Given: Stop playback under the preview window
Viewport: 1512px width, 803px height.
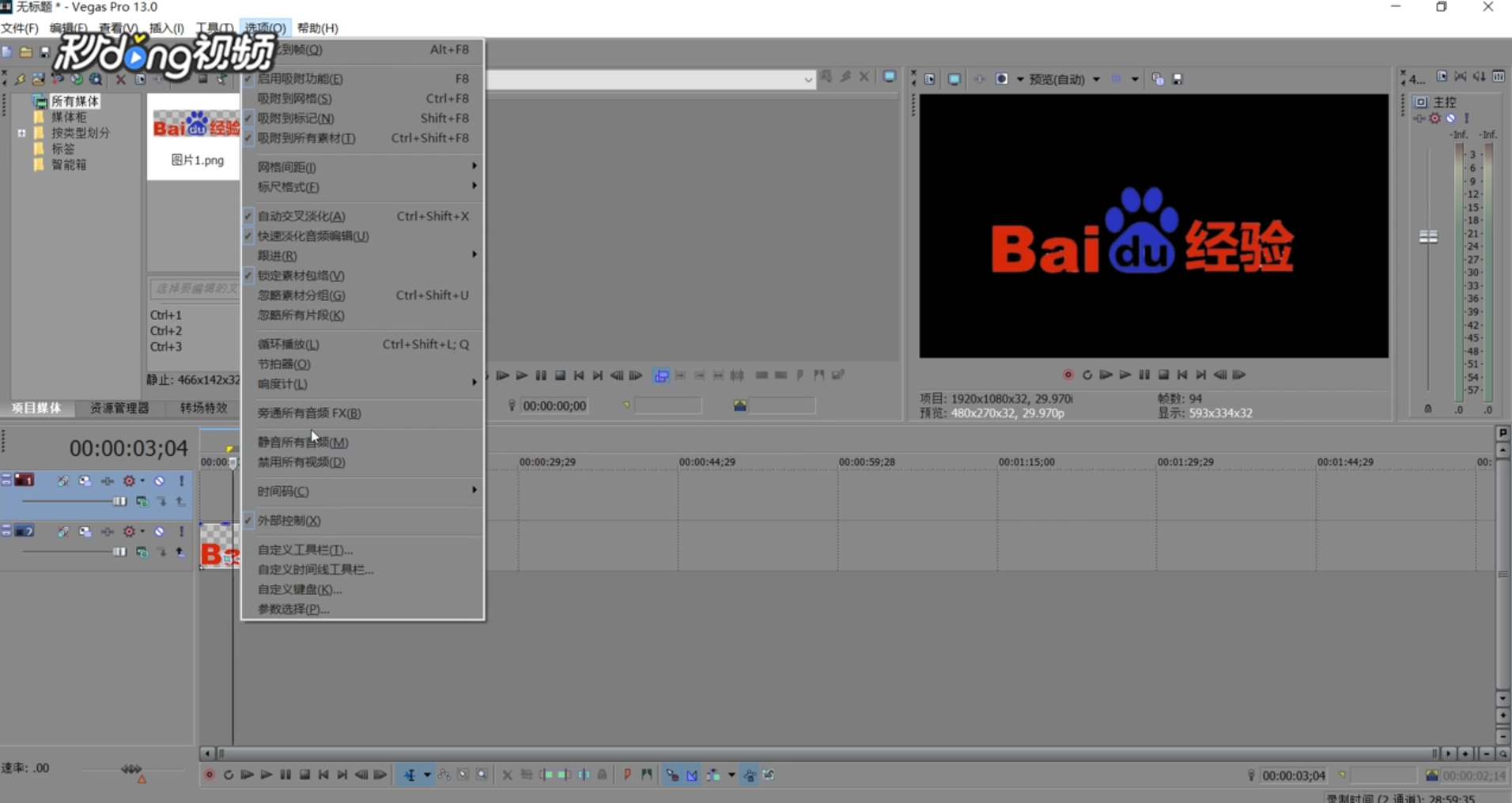Looking at the screenshot, I should coord(1163,375).
